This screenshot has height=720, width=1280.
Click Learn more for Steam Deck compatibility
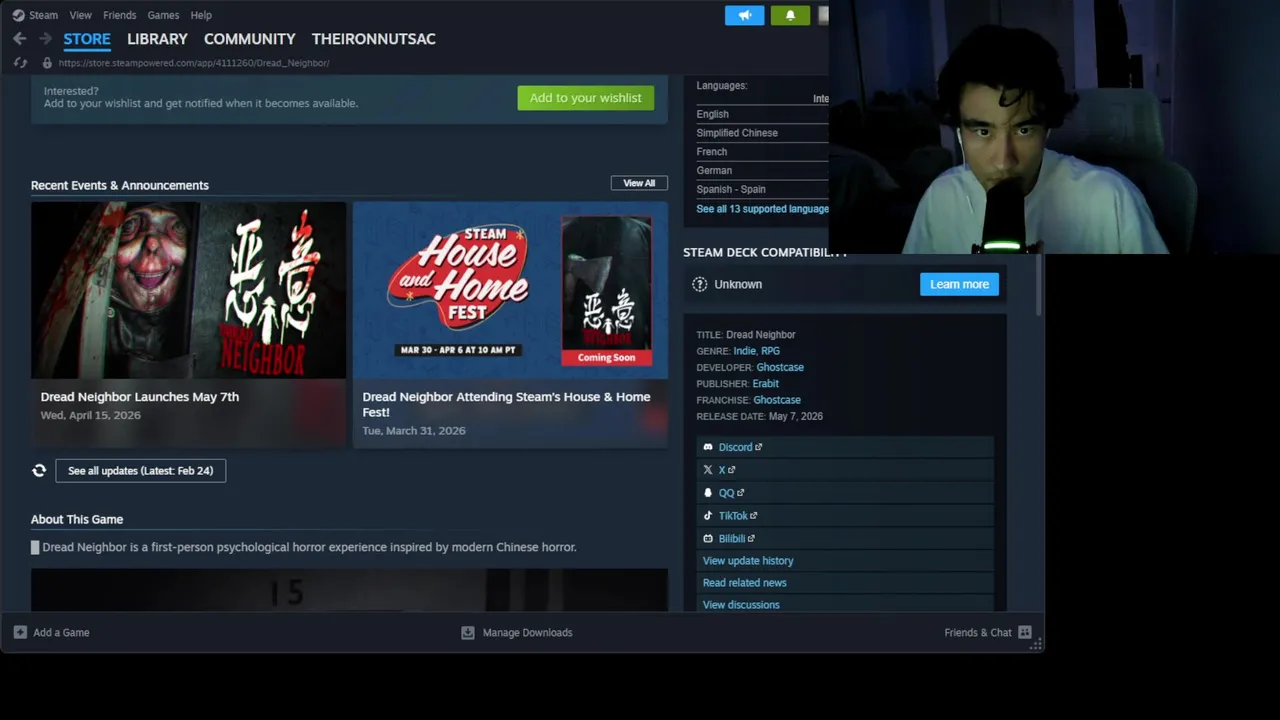tap(959, 284)
